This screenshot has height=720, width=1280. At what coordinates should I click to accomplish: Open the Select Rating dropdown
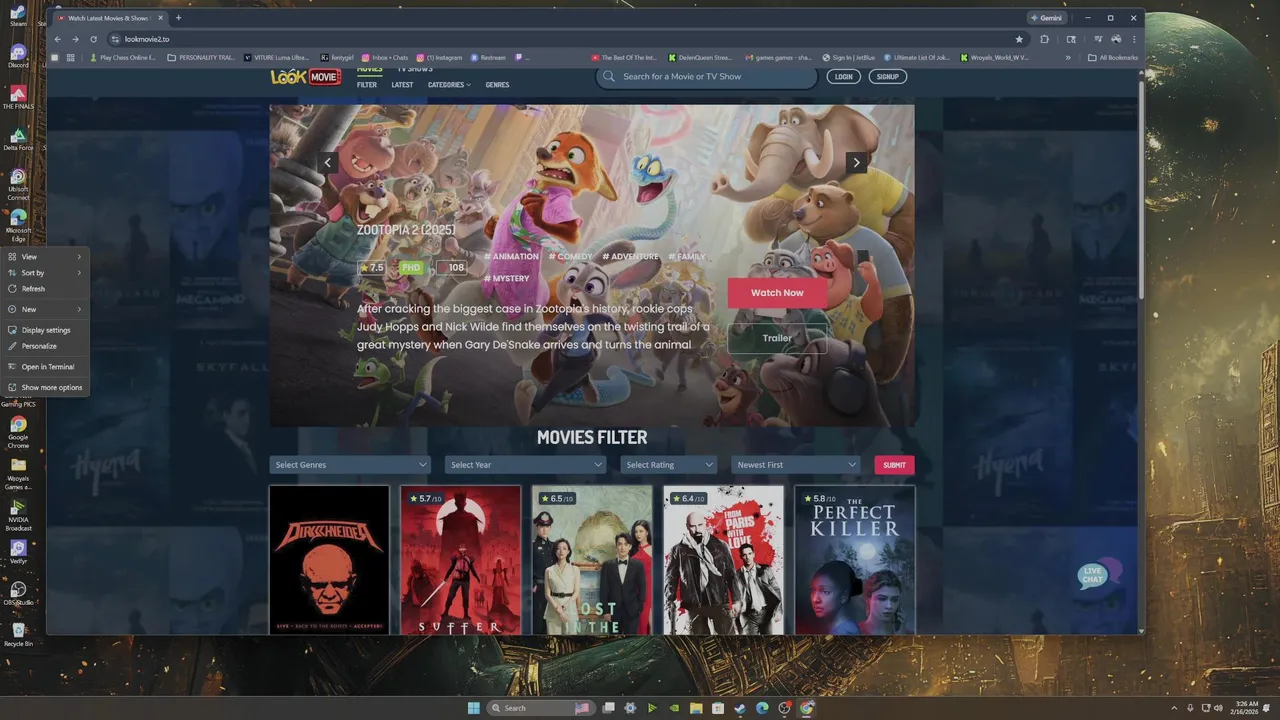(x=669, y=464)
